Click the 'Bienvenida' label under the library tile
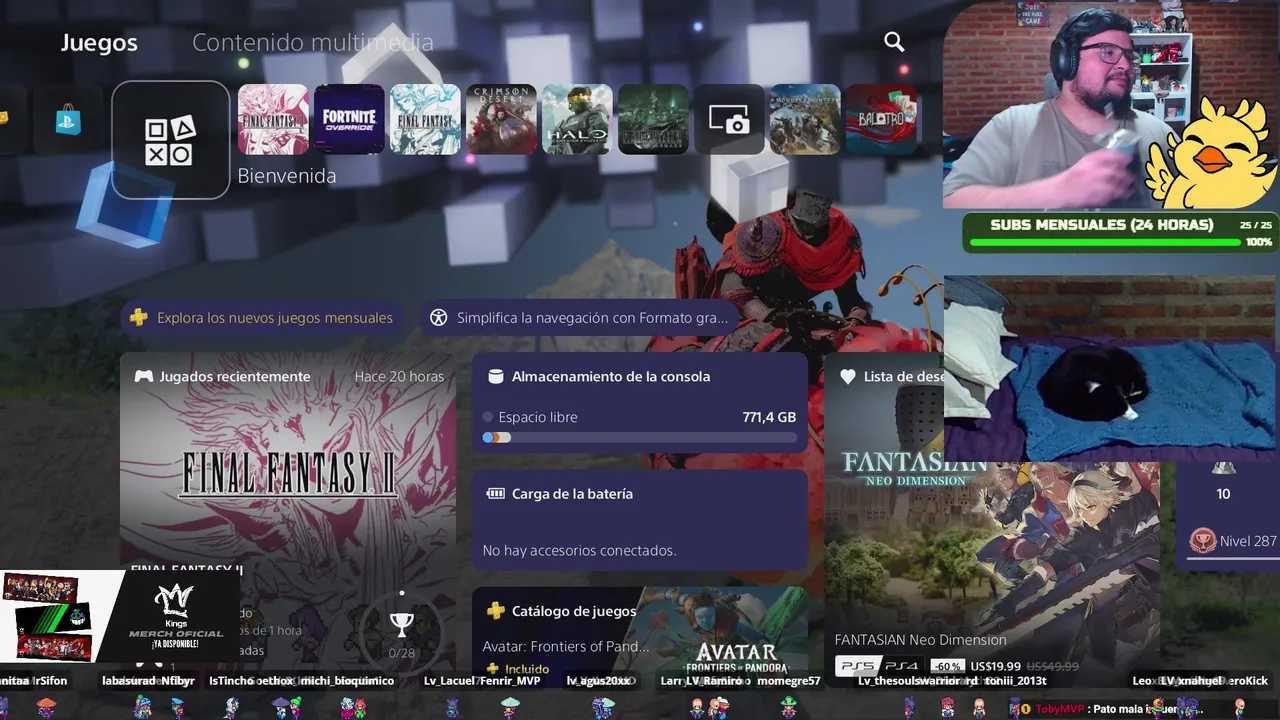The height and width of the screenshot is (720, 1280). click(x=287, y=176)
